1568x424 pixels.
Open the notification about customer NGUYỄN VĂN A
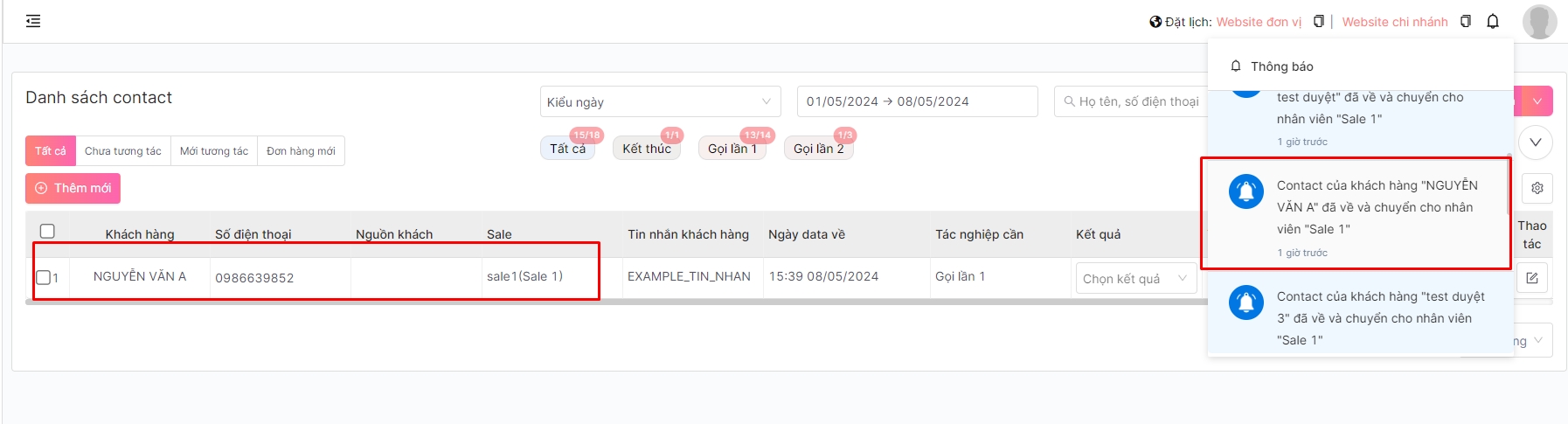pyautogui.click(x=1356, y=213)
